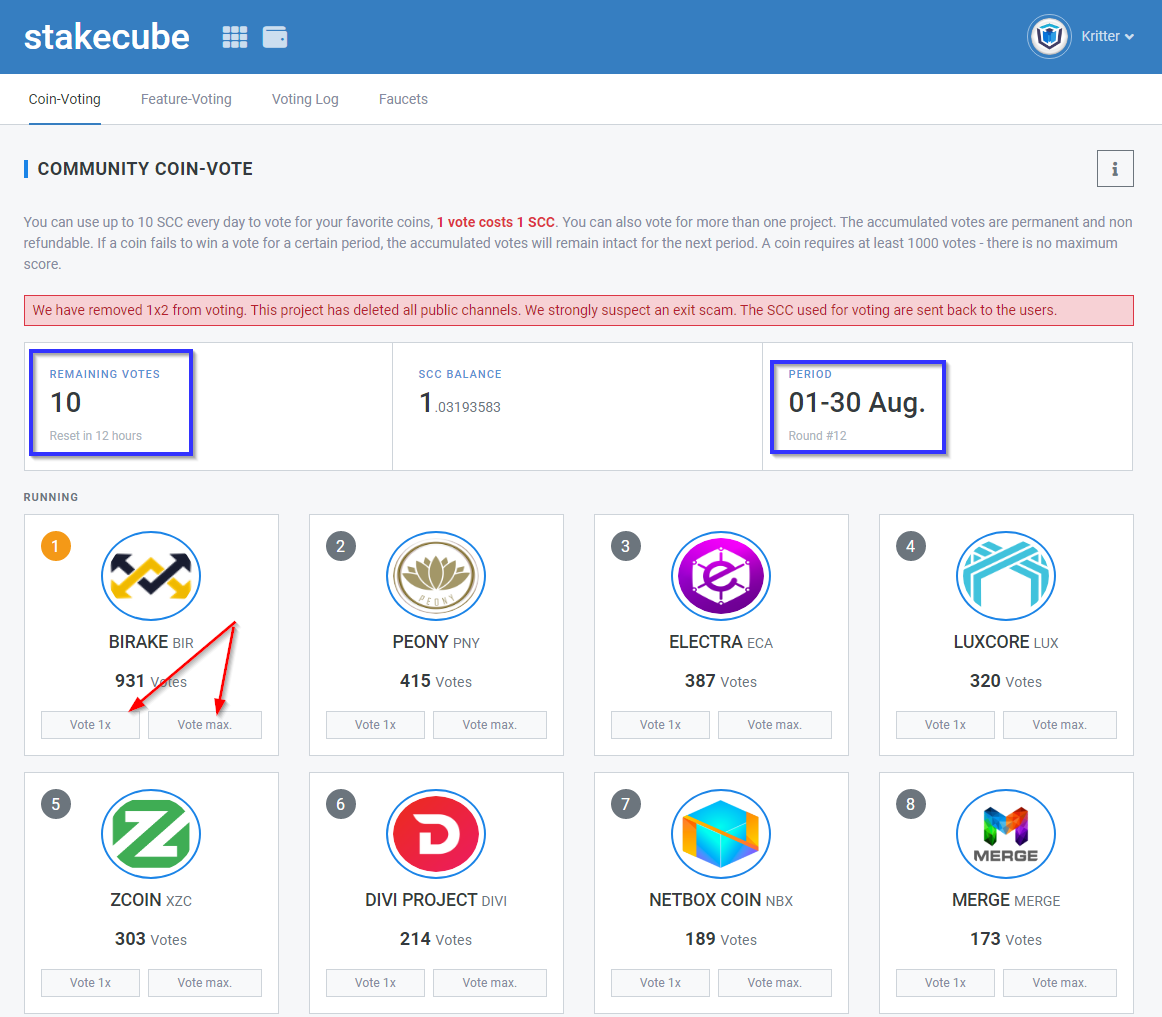Click the DIVI PROJECT DIVI coin name
The height and width of the screenshot is (1017, 1162).
point(436,900)
